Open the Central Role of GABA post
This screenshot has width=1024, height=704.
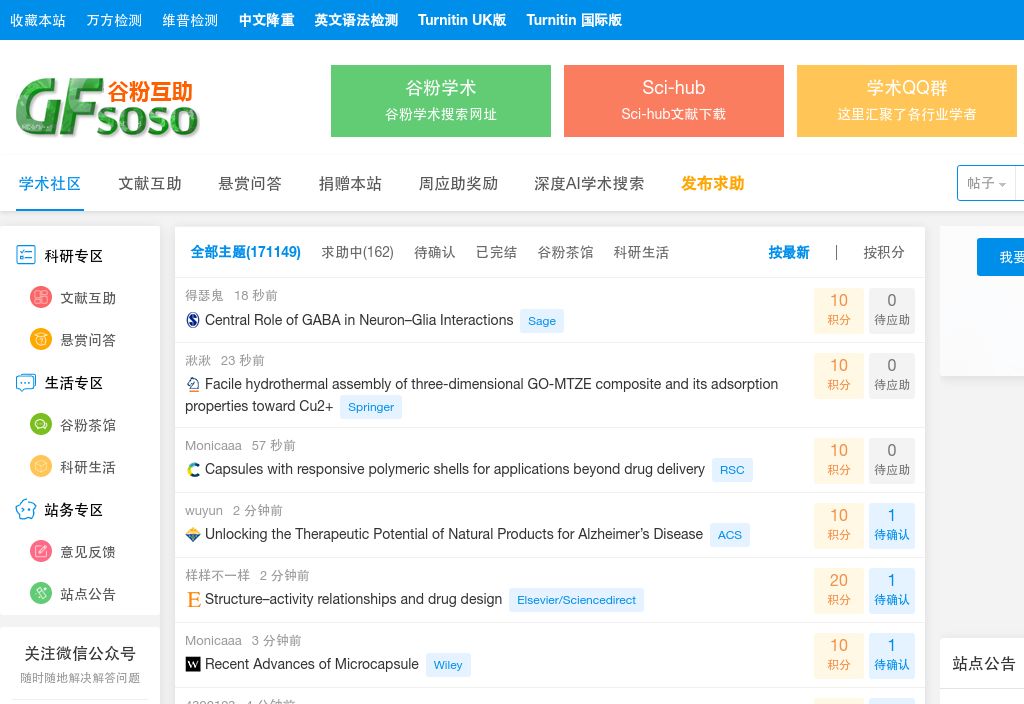tap(358, 320)
